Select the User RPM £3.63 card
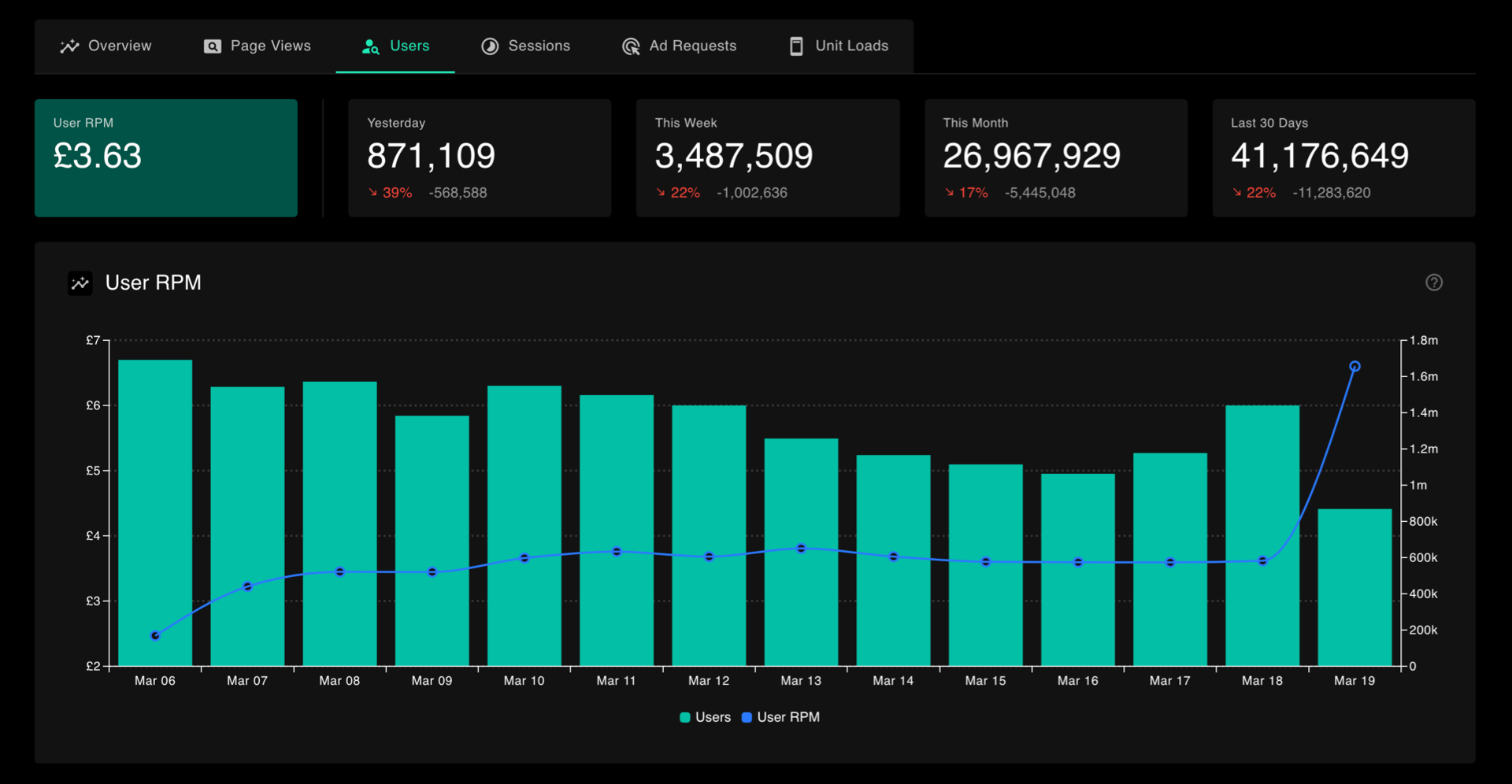Screen dimensions: 1512x784 [x=166, y=157]
